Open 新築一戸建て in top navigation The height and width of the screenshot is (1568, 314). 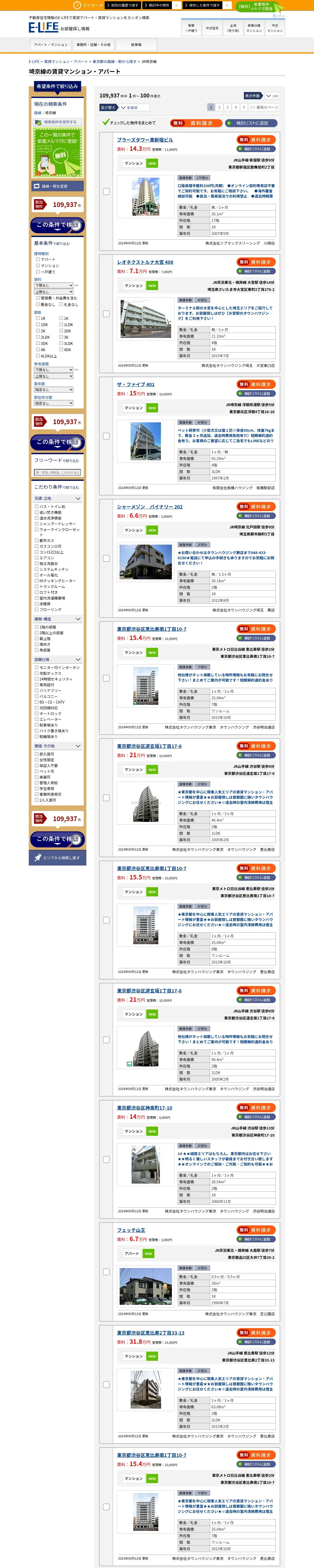[x=192, y=28]
